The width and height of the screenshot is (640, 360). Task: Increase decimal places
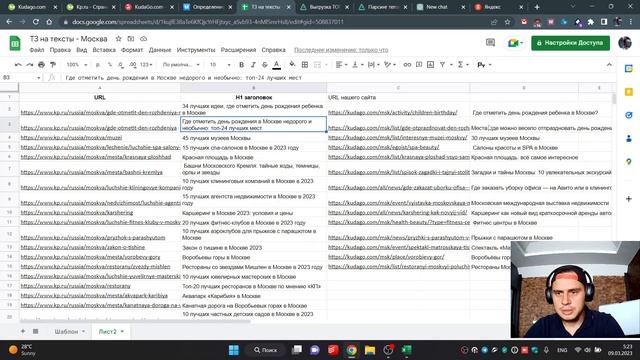click(133, 64)
